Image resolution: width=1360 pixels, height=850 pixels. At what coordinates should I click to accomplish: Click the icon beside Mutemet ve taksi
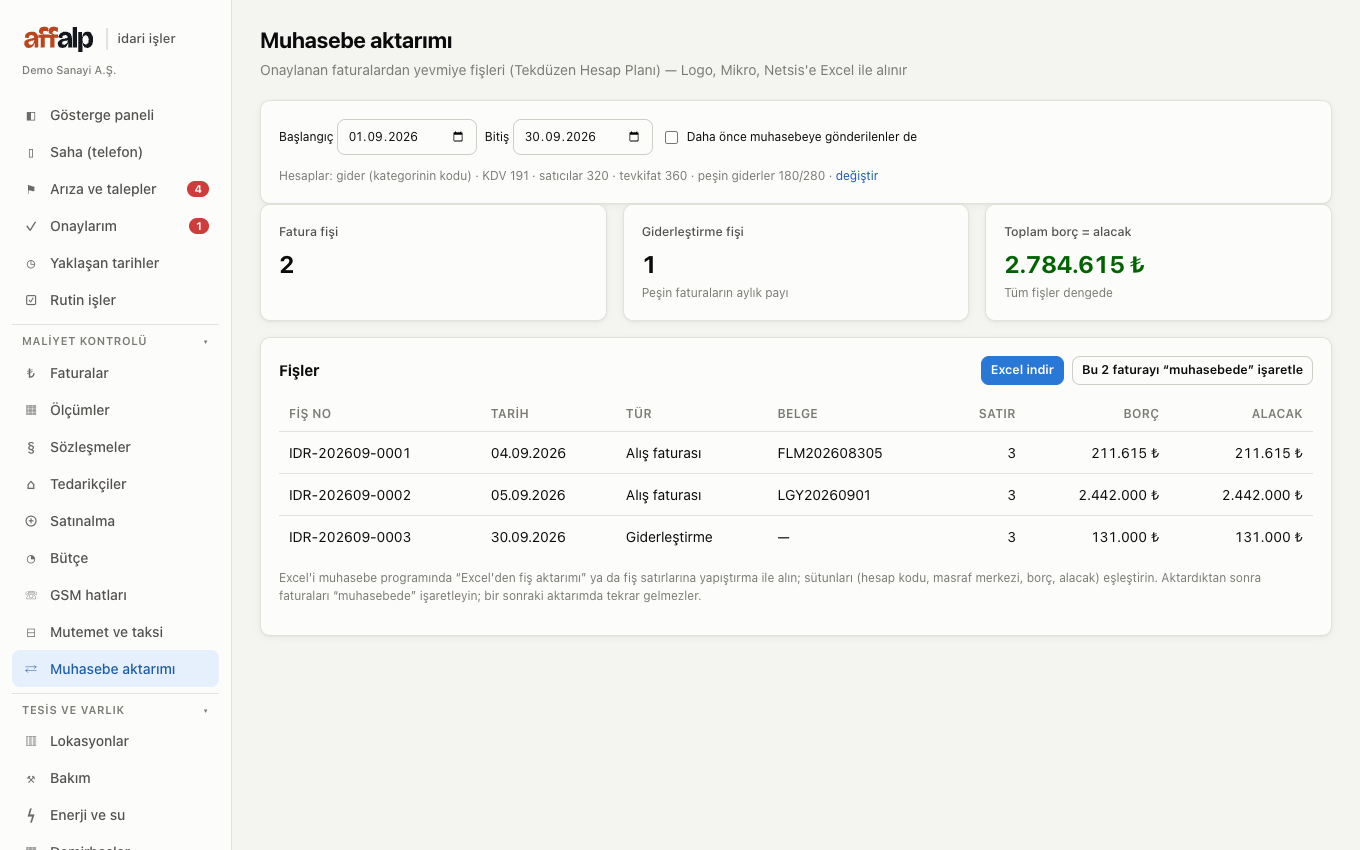tap(31, 632)
